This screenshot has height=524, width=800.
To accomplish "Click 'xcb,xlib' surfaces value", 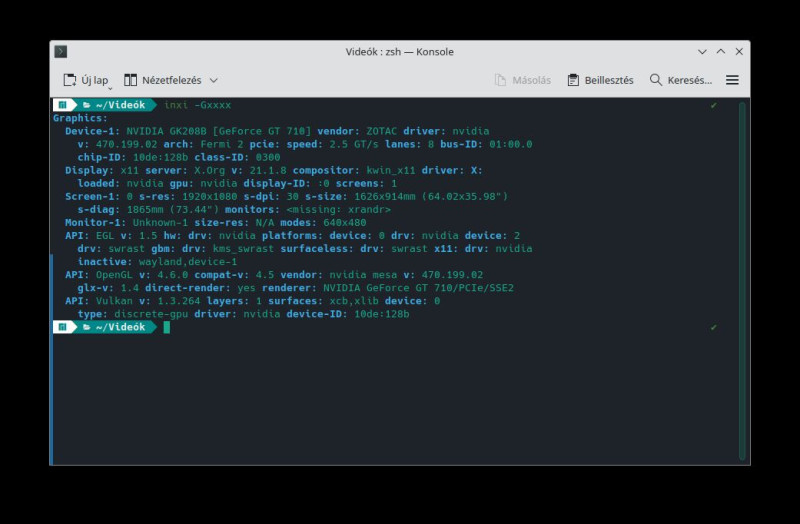I will pos(354,301).
